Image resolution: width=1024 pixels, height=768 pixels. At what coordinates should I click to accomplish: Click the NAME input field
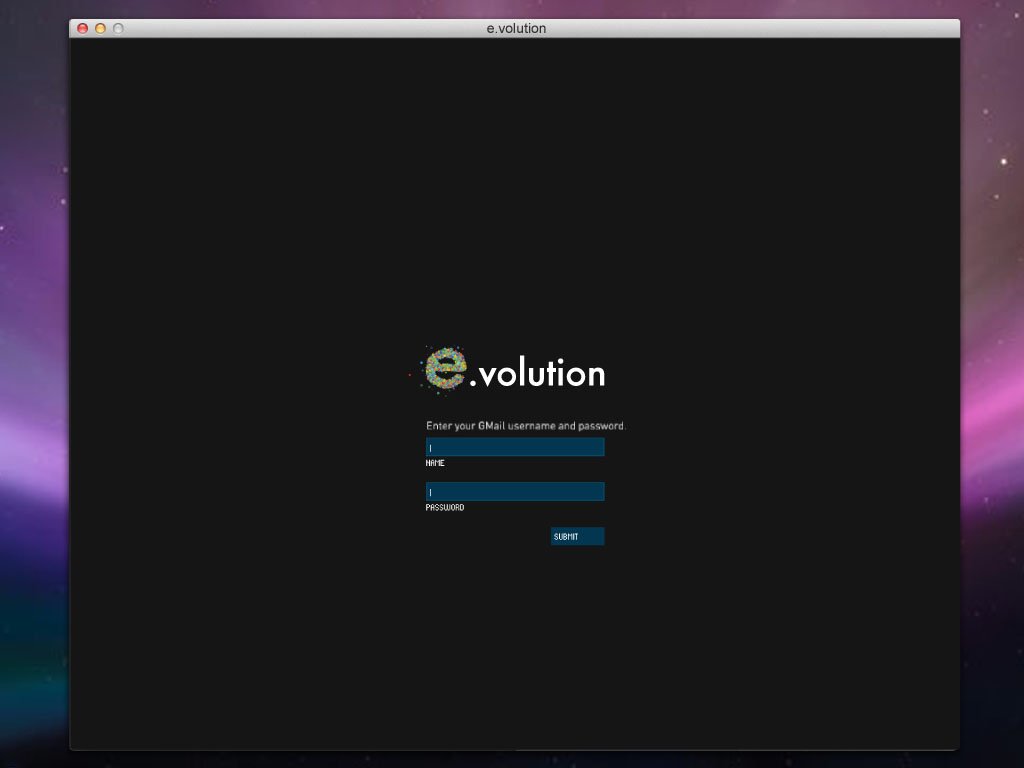515,447
